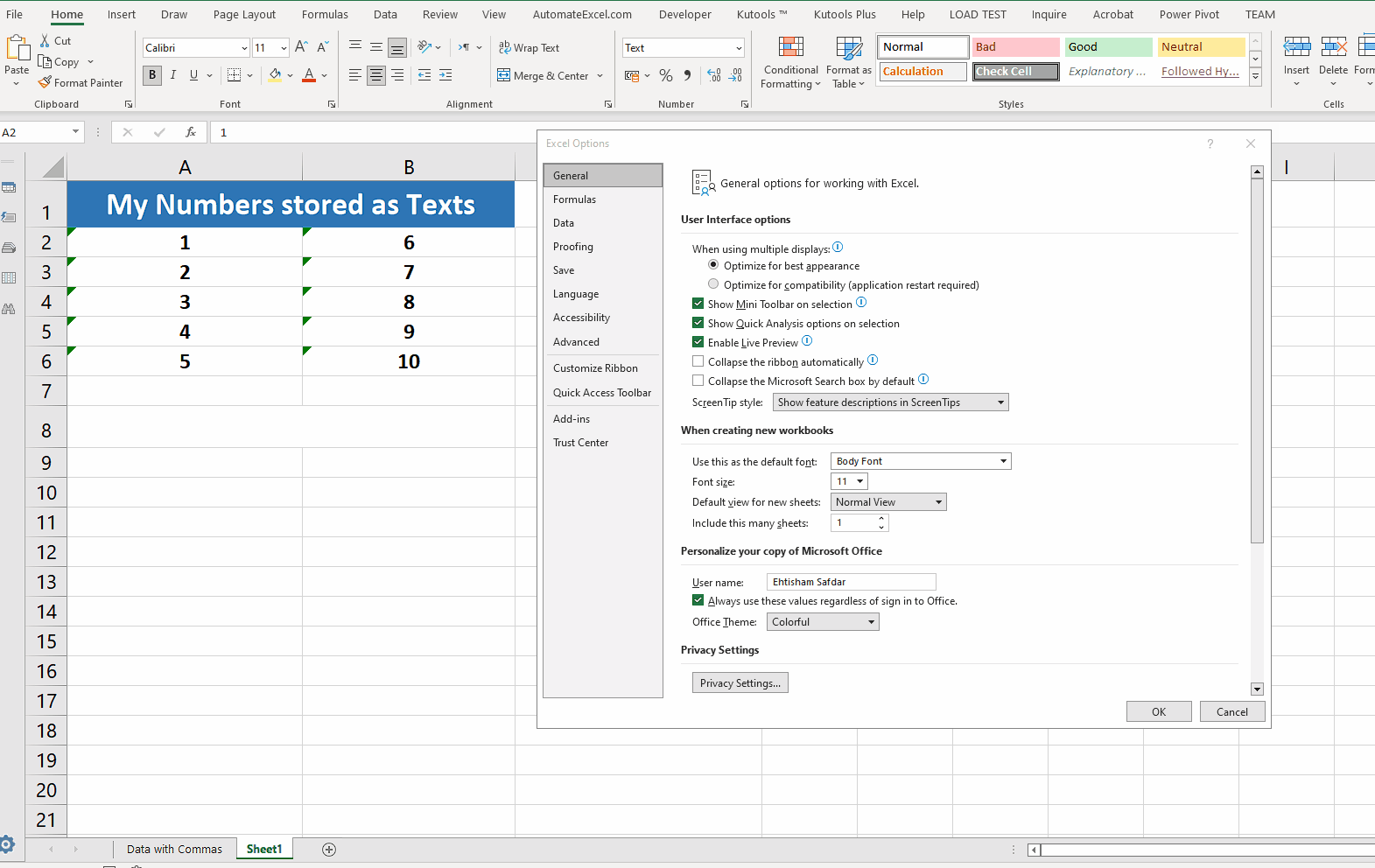Click Cancel in Excel Options

click(1232, 712)
